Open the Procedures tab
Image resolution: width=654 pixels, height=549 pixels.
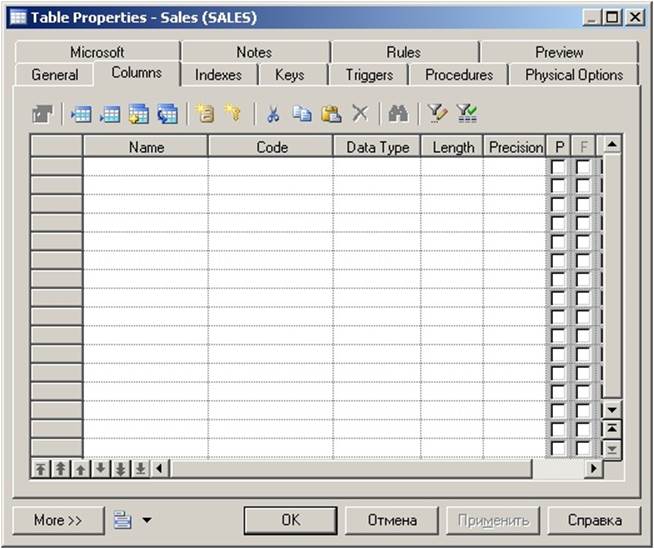pos(459,75)
